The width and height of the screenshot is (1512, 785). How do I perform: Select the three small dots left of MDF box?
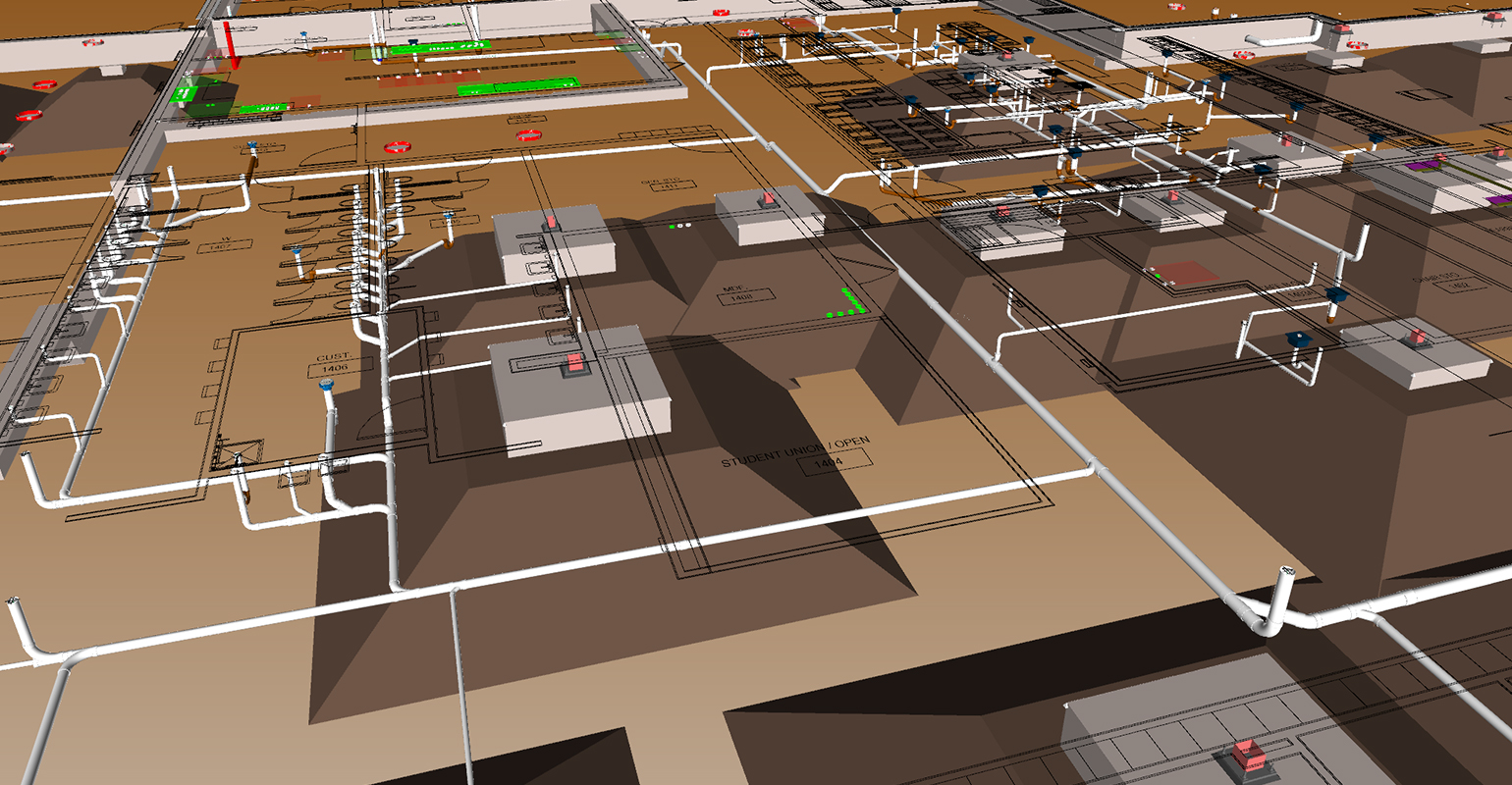680,226
